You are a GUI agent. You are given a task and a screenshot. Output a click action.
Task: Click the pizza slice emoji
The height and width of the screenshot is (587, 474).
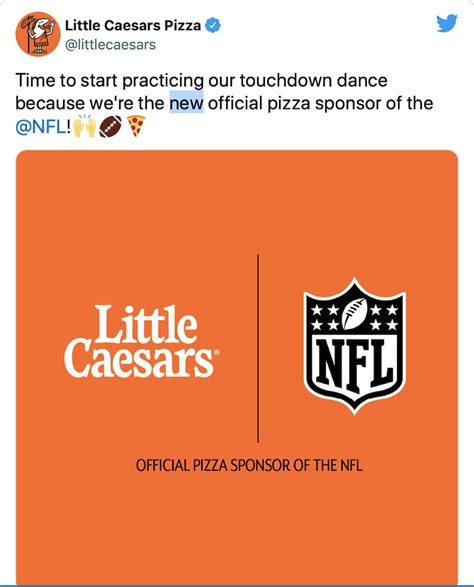click(x=136, y=126)
